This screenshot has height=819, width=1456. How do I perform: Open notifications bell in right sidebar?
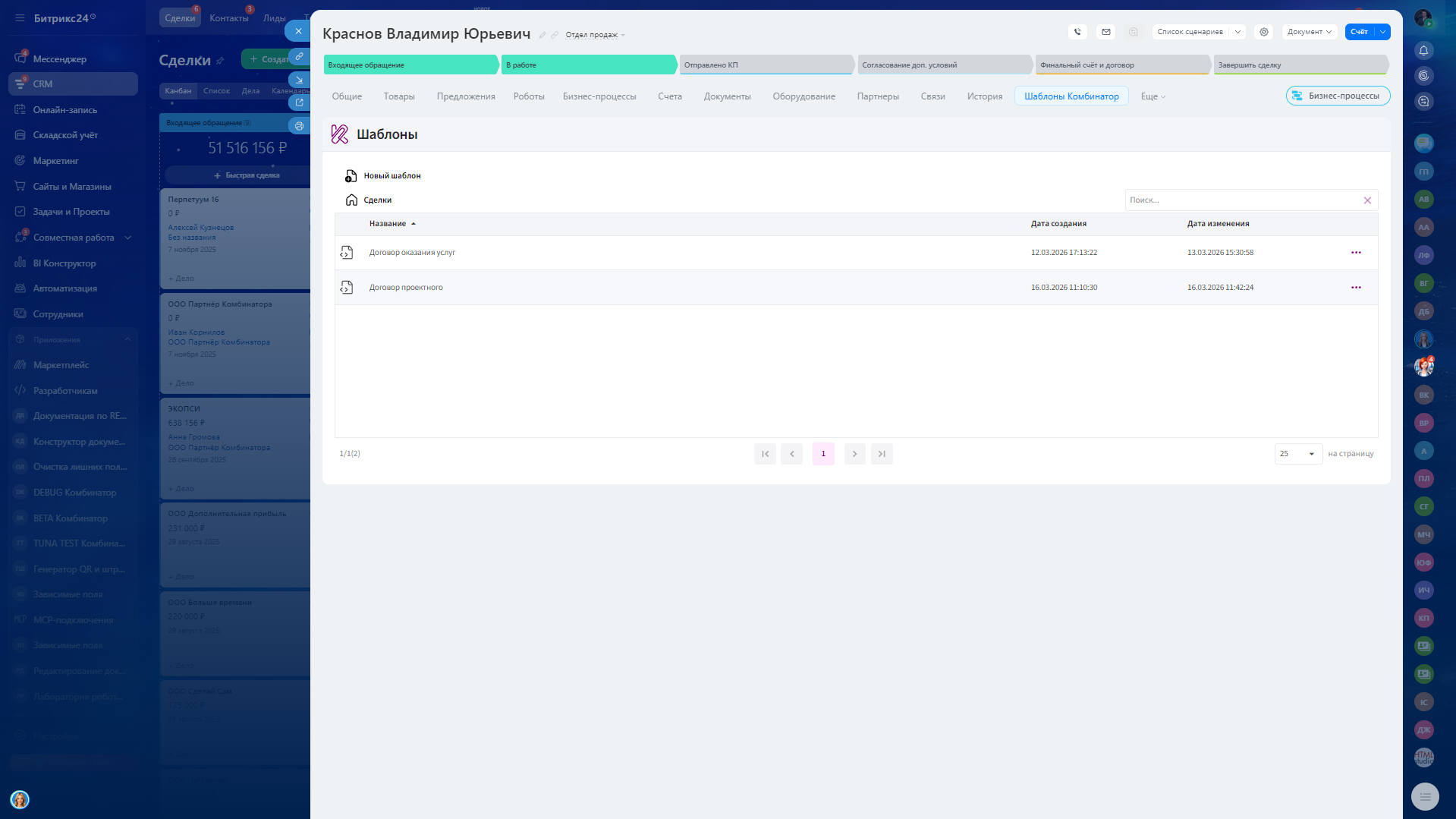(1423, 51)
